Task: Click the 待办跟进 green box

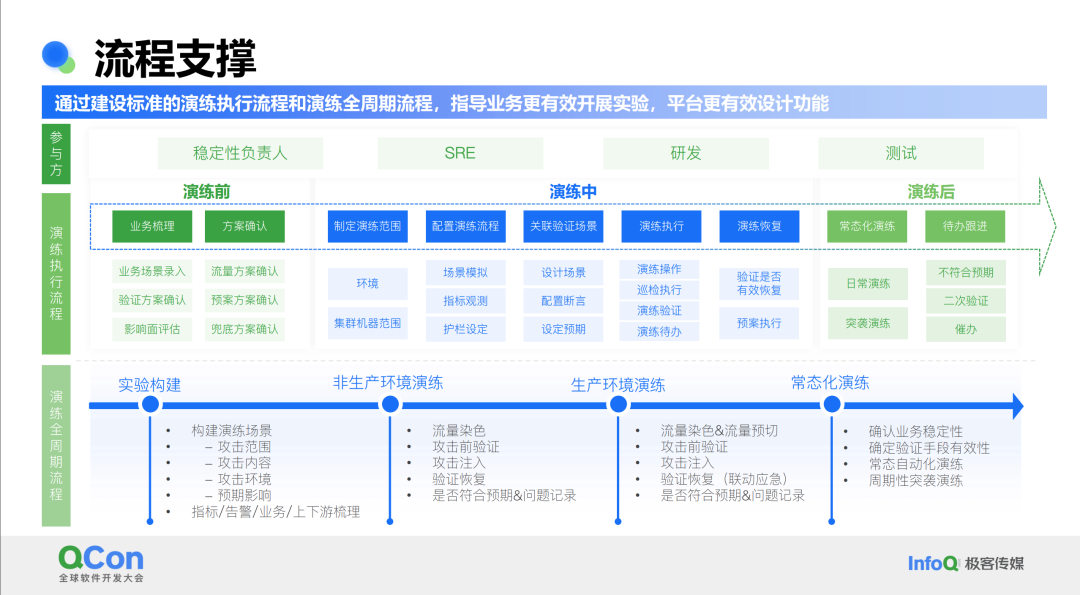Action: 965,227
